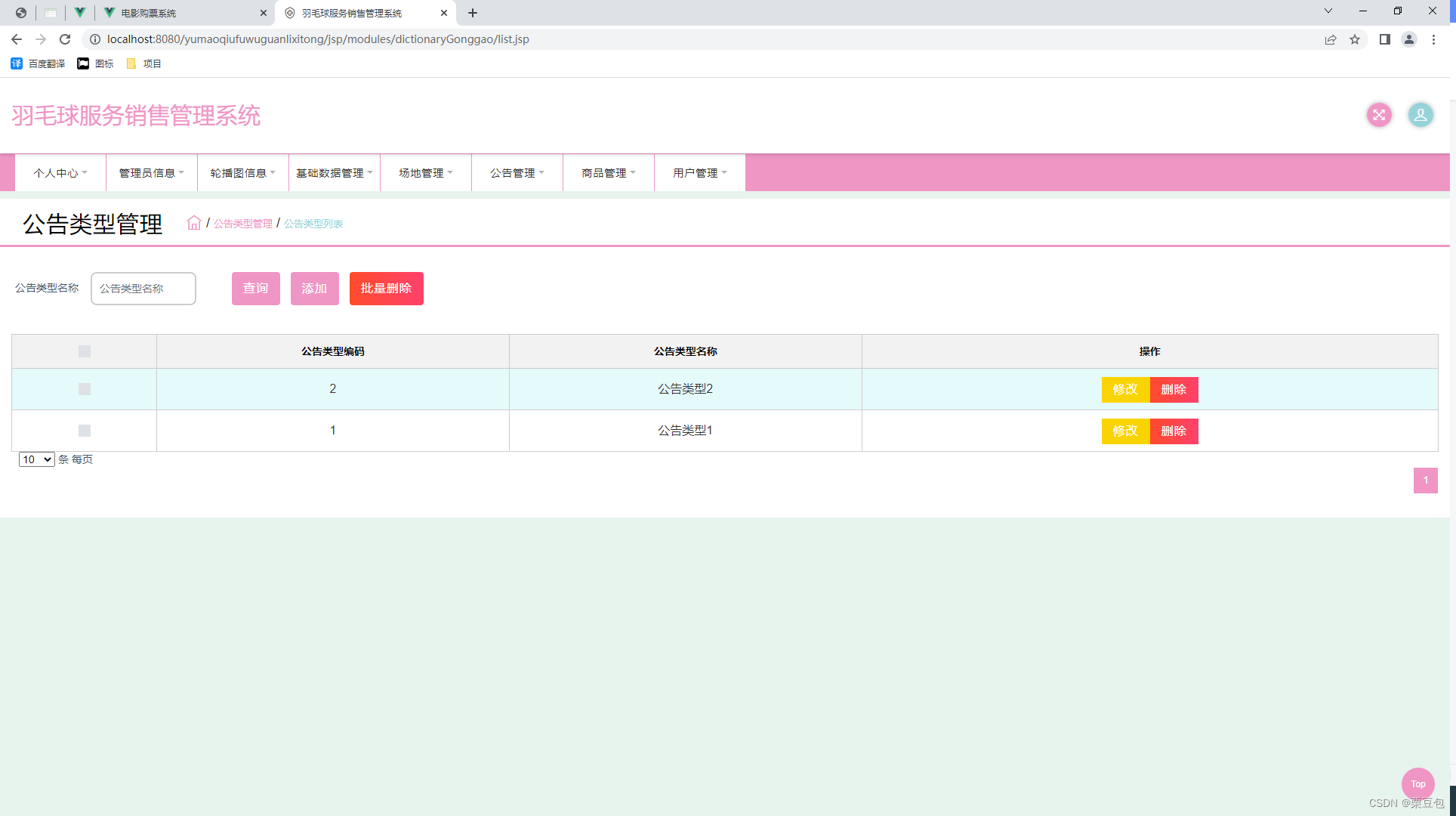Viewport: 1456px width, 816px height.
Task: Open the teal user profile icon
Action: tap(1420, 115)
